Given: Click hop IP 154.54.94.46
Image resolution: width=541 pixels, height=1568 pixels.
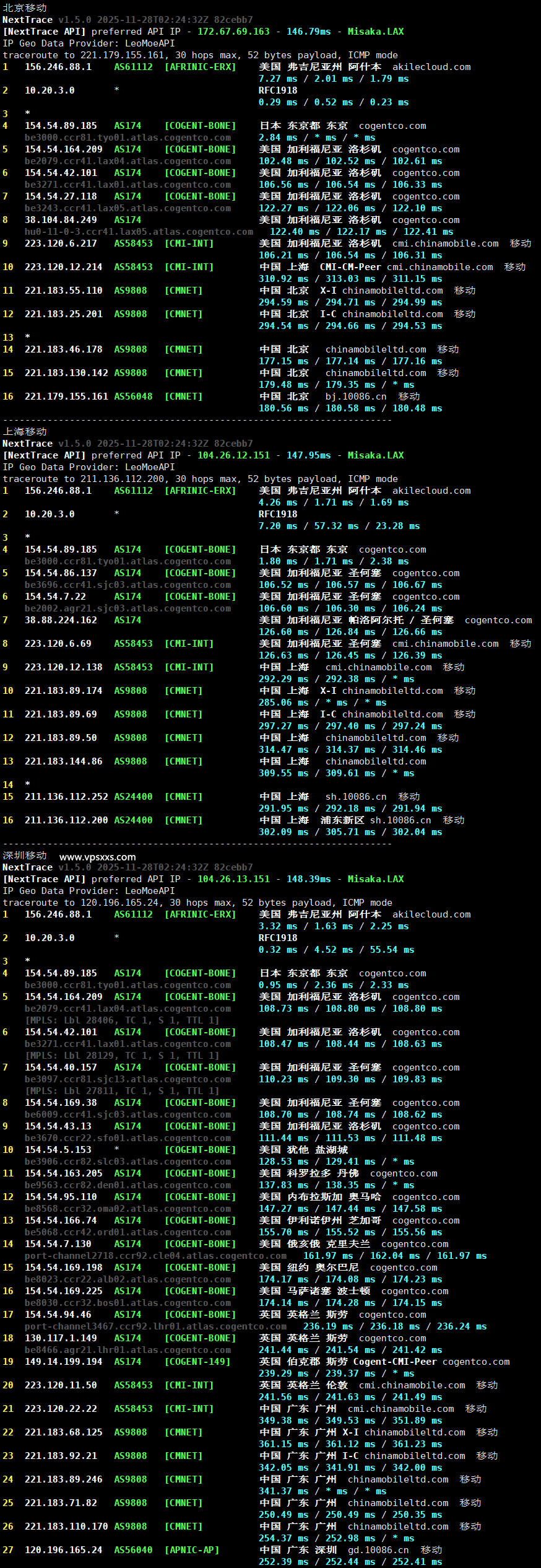Looking at the screenshot, I should [x=58, y=1315].
